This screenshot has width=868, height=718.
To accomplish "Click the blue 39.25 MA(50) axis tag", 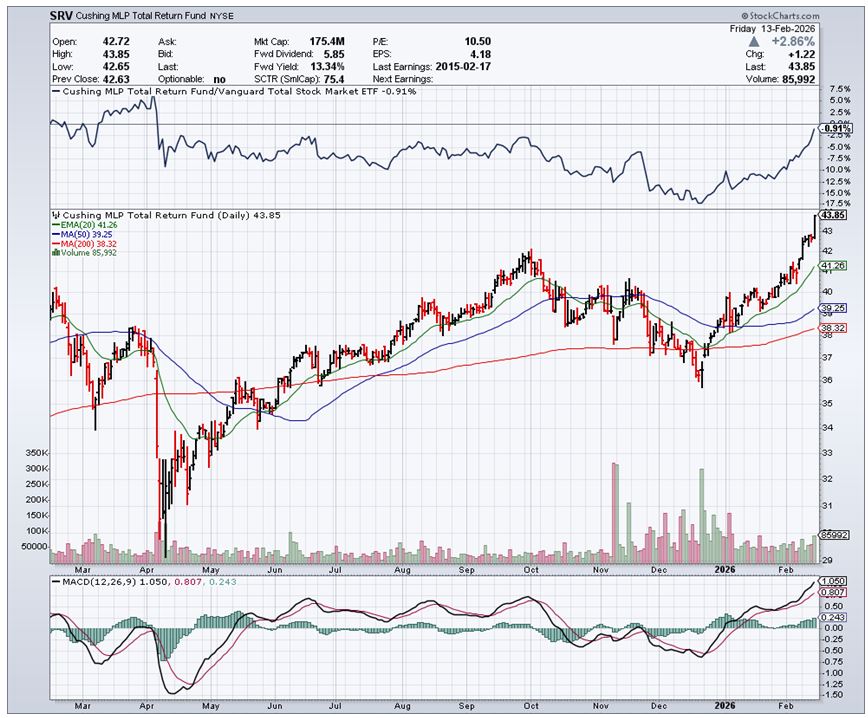I will pyautogui.click(x=833, y=309).
